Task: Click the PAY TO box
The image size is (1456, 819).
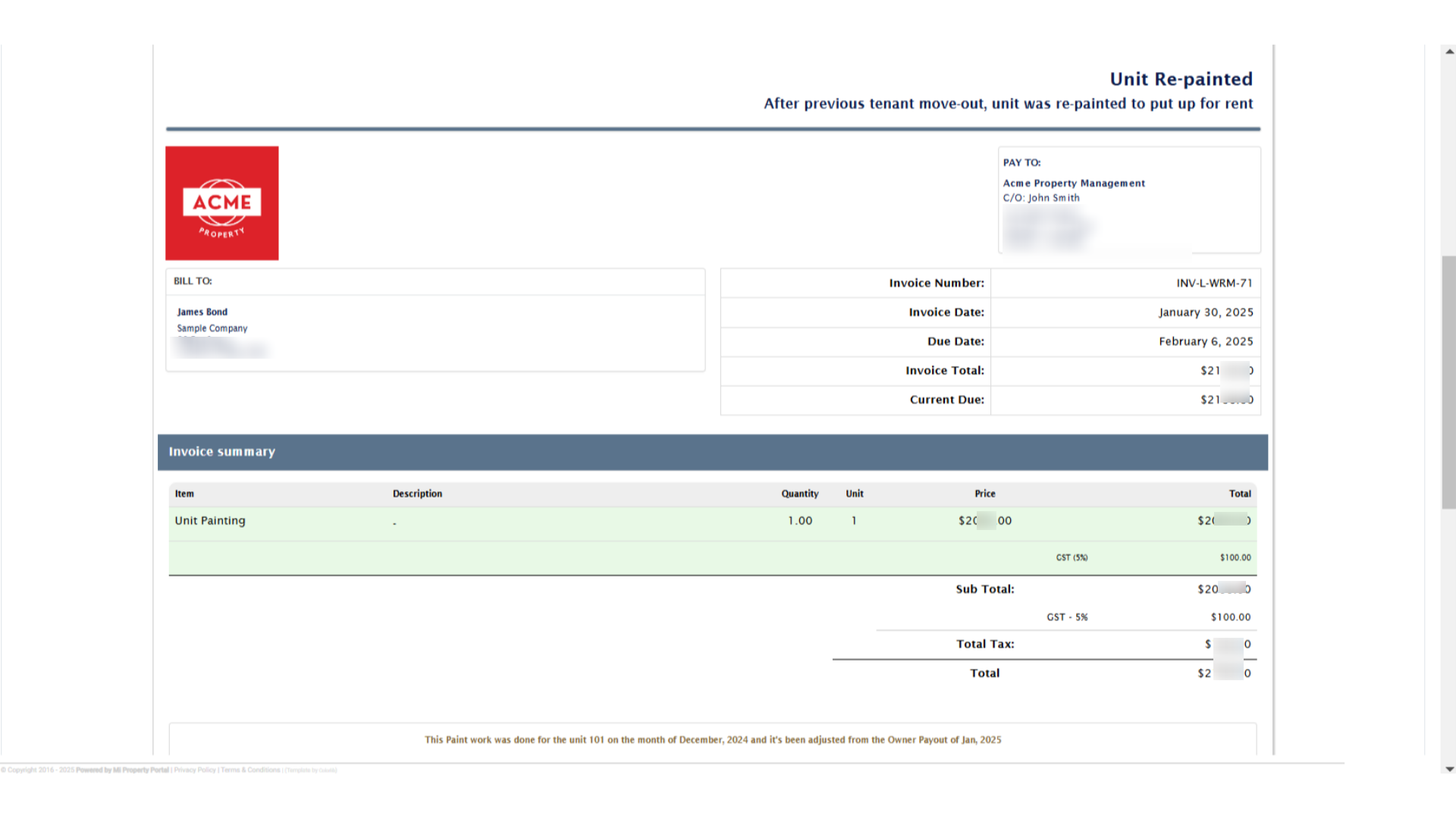Action: pyautogui.click(x=1128, y=199)
